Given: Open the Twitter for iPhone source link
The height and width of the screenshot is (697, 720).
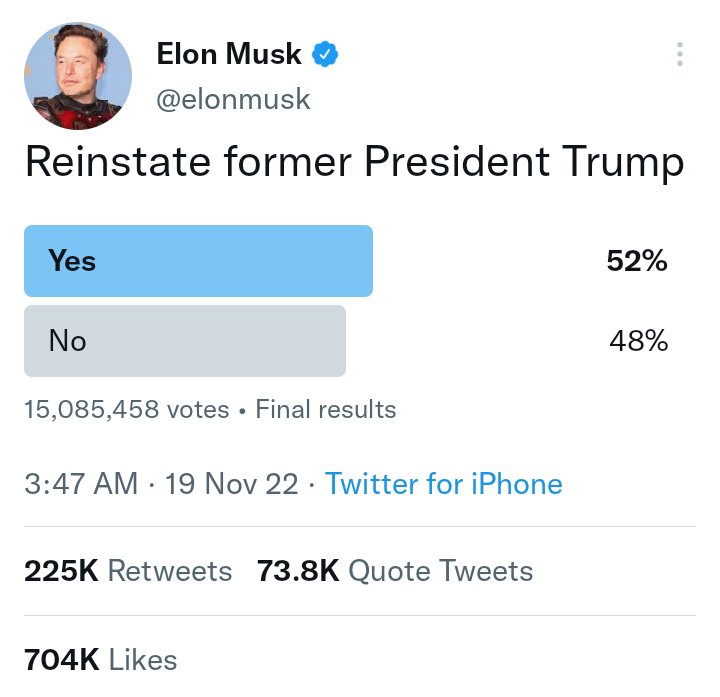Looking at the screenshot, I should pyautogui.click(x=444, y=484).
